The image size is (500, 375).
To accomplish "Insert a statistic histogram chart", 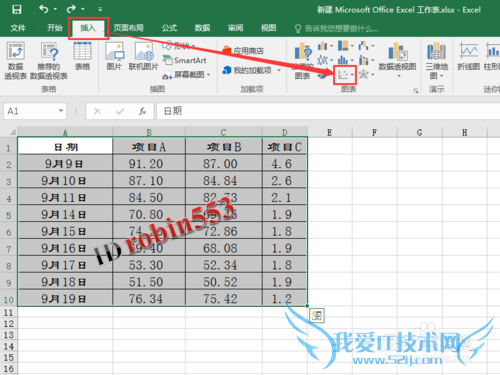I will (345, 60).
